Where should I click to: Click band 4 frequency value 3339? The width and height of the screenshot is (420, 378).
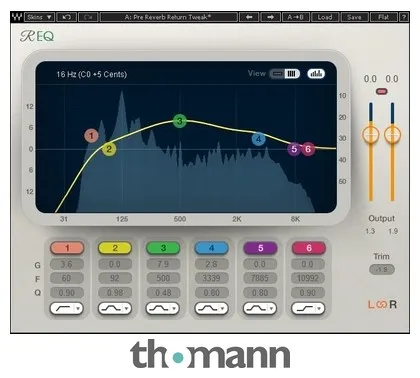click(x=211, y=278)
